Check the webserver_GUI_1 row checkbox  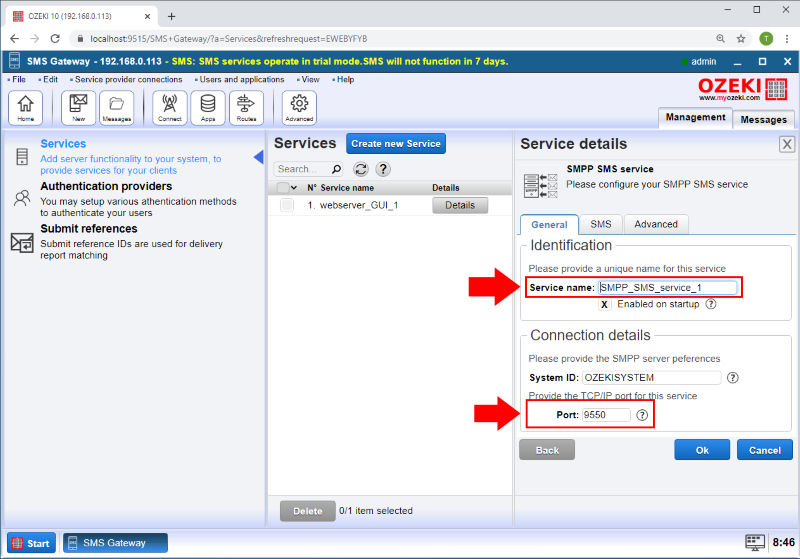[287, 205]
